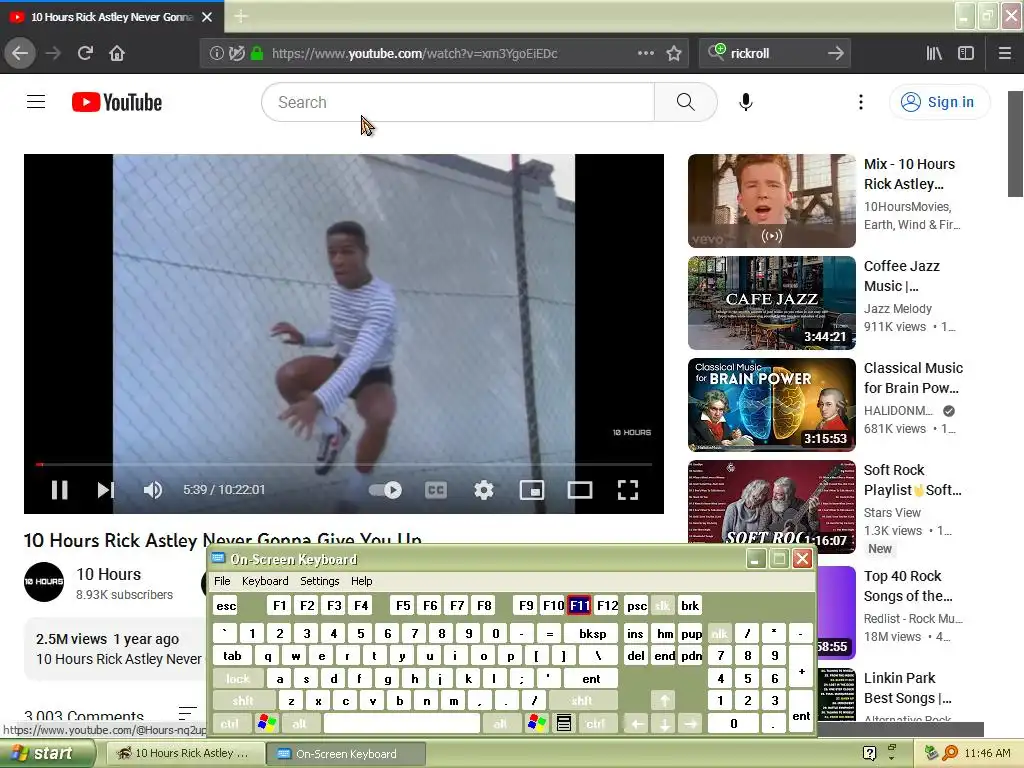Bookmark this page with the star icon
Screen dimensions: 1024x768
(x=674, y=54)
